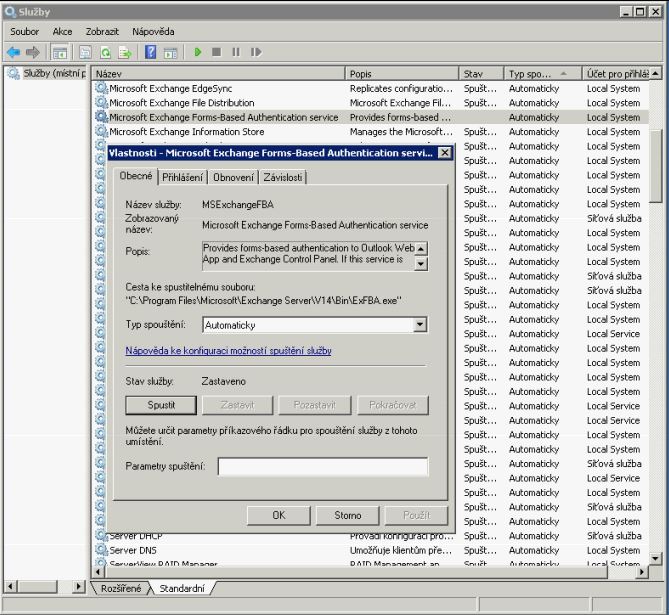The height and width of the screenshot is (615, 669).
Task: Click tree pane horizontal scrollbar left arrow
Action: [x=10, y=586]
